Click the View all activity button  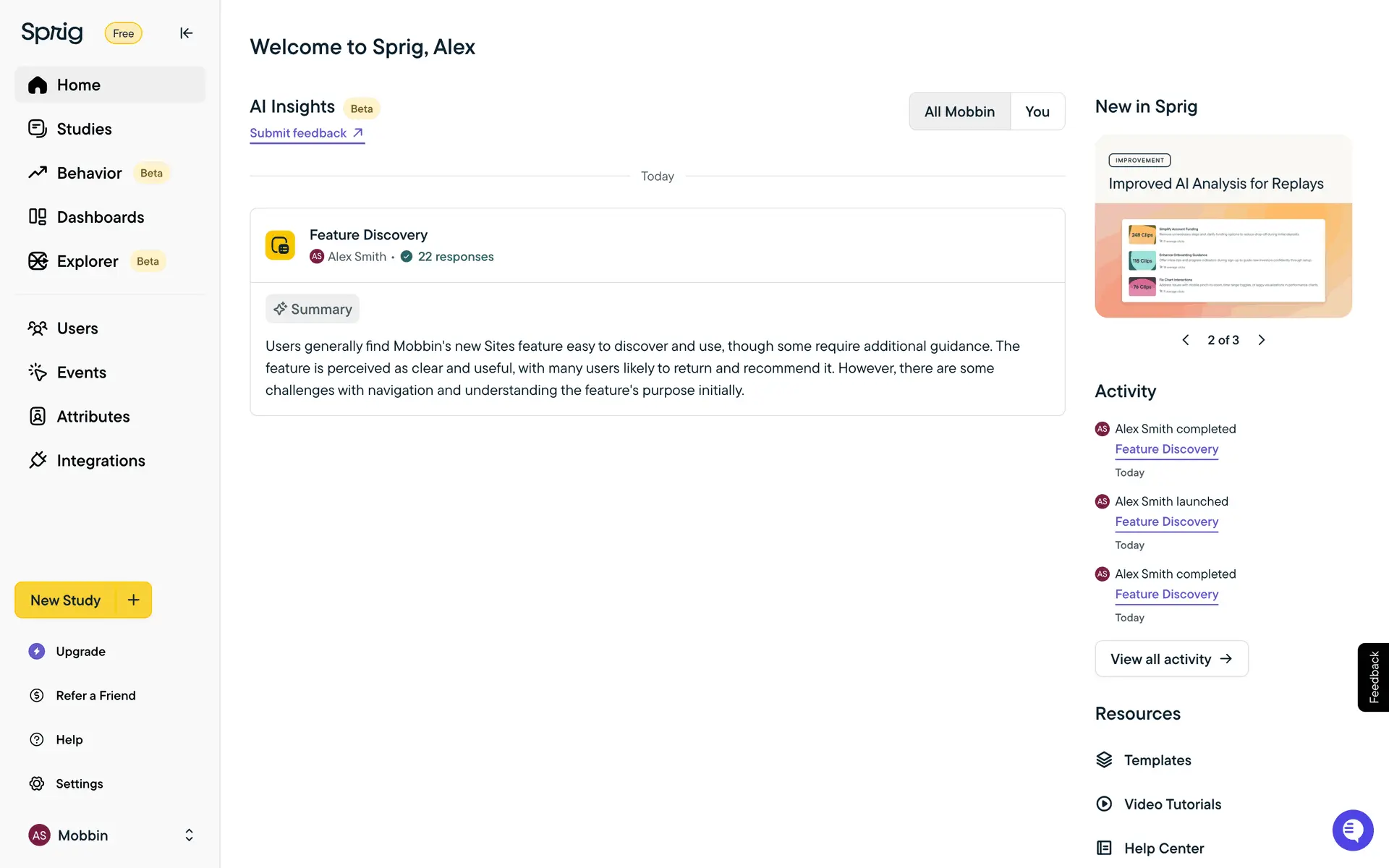[x=1171, y=659]
